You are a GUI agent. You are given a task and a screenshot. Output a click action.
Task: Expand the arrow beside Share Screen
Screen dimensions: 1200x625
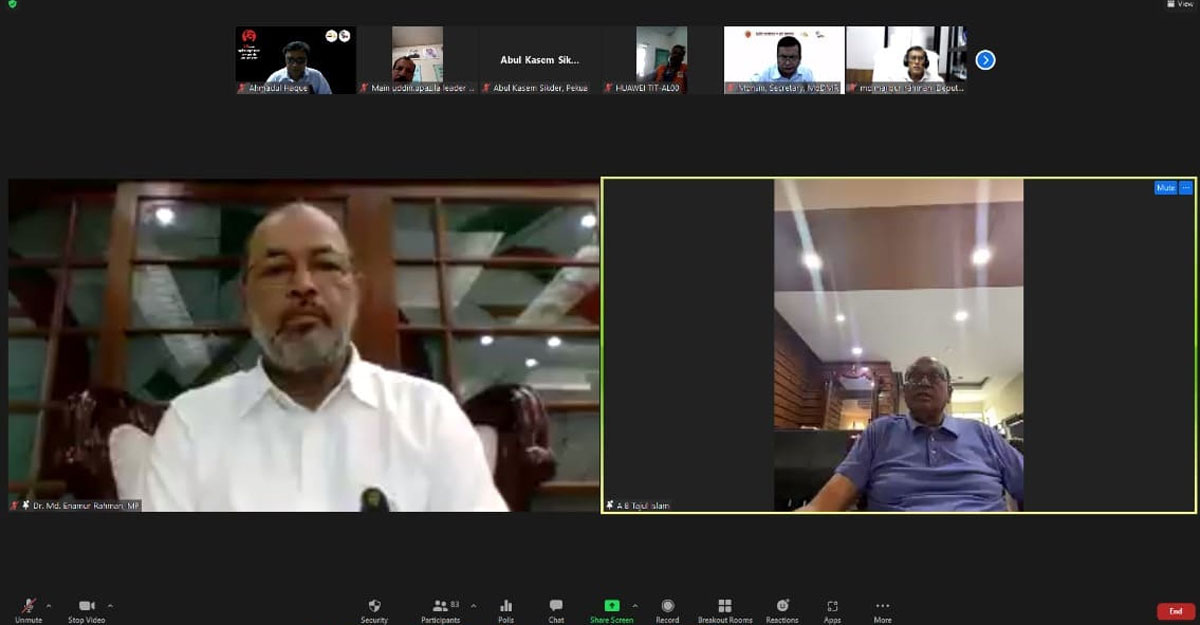pyautogui.click(x=635, y=605)
